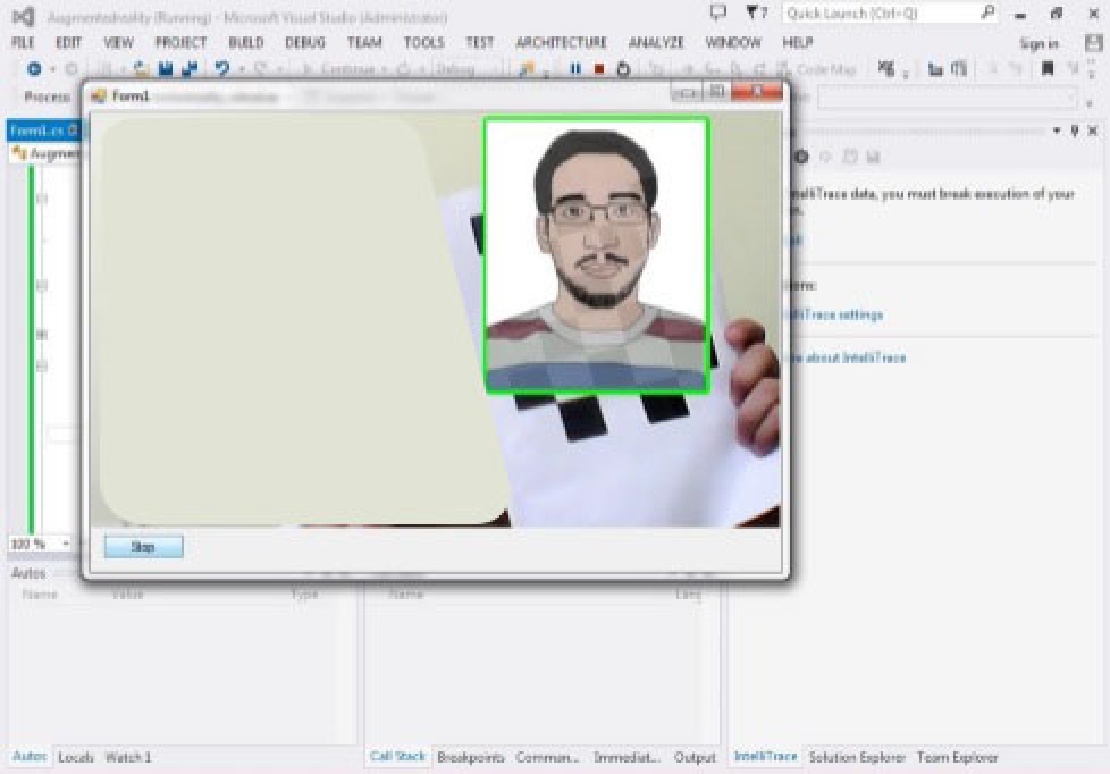Viewport: 1110px width, 774px height.
Task: Open the VIEW menu
Action: click(x=118, y=43)
